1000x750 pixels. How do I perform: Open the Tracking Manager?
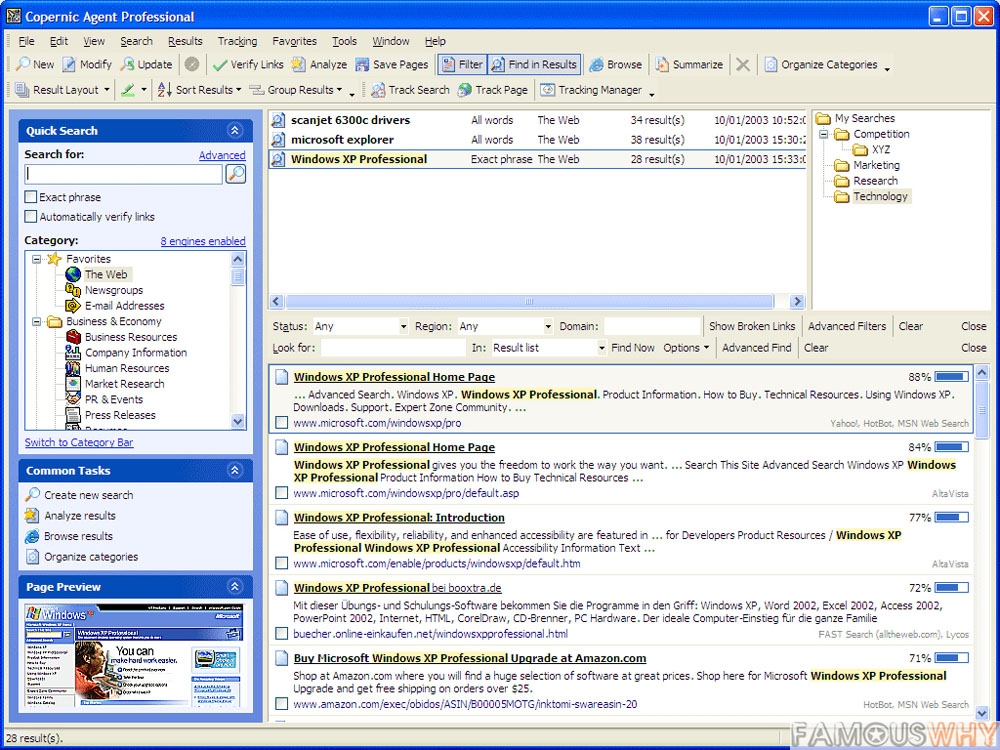tap(591, 90)
